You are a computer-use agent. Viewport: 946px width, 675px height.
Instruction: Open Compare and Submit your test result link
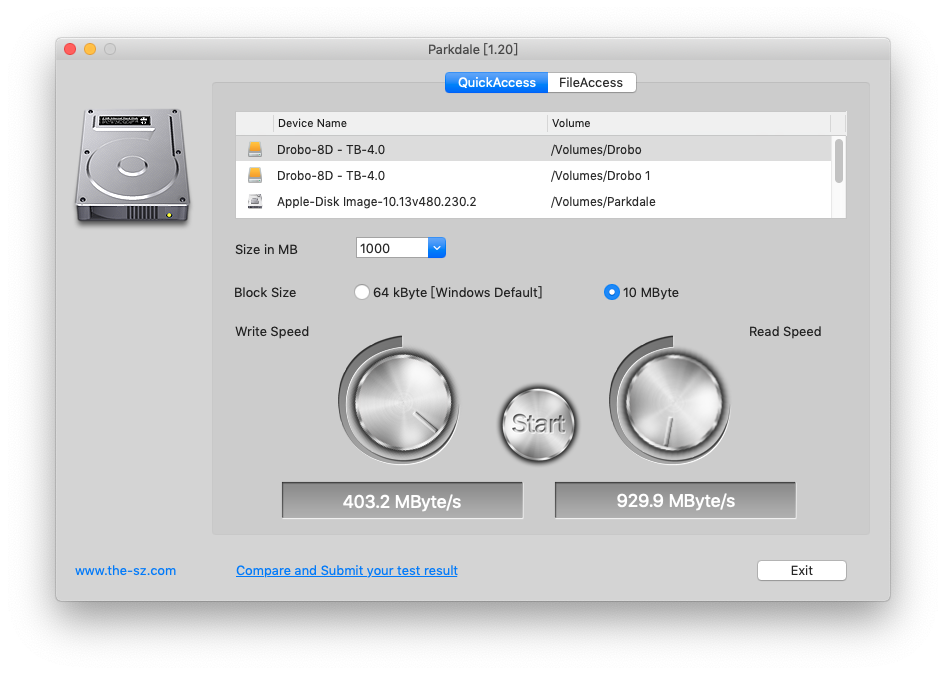tap(347, 571)
